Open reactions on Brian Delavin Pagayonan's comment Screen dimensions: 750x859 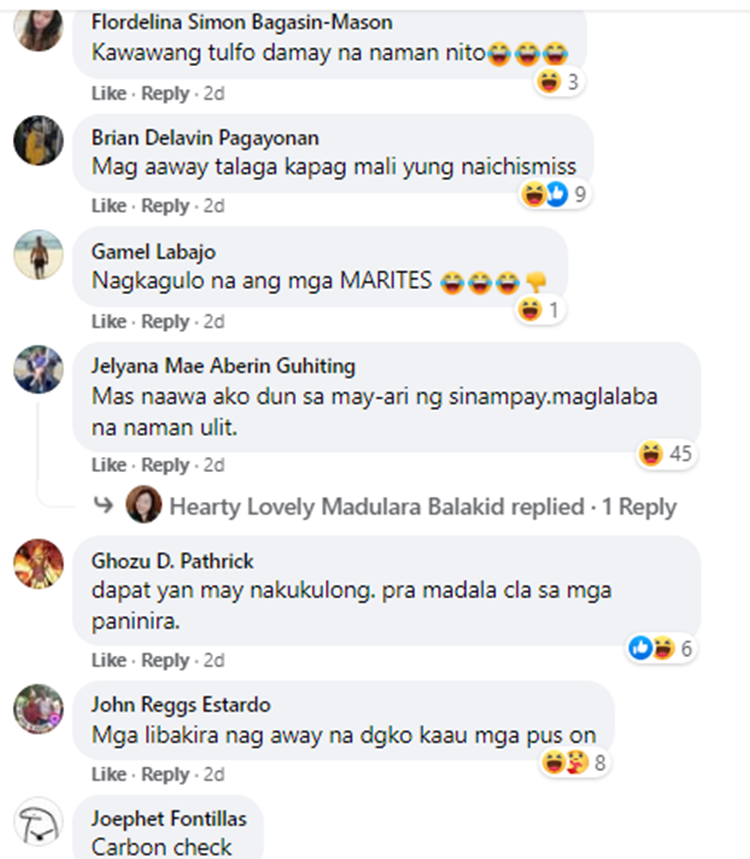coord(554,194)
